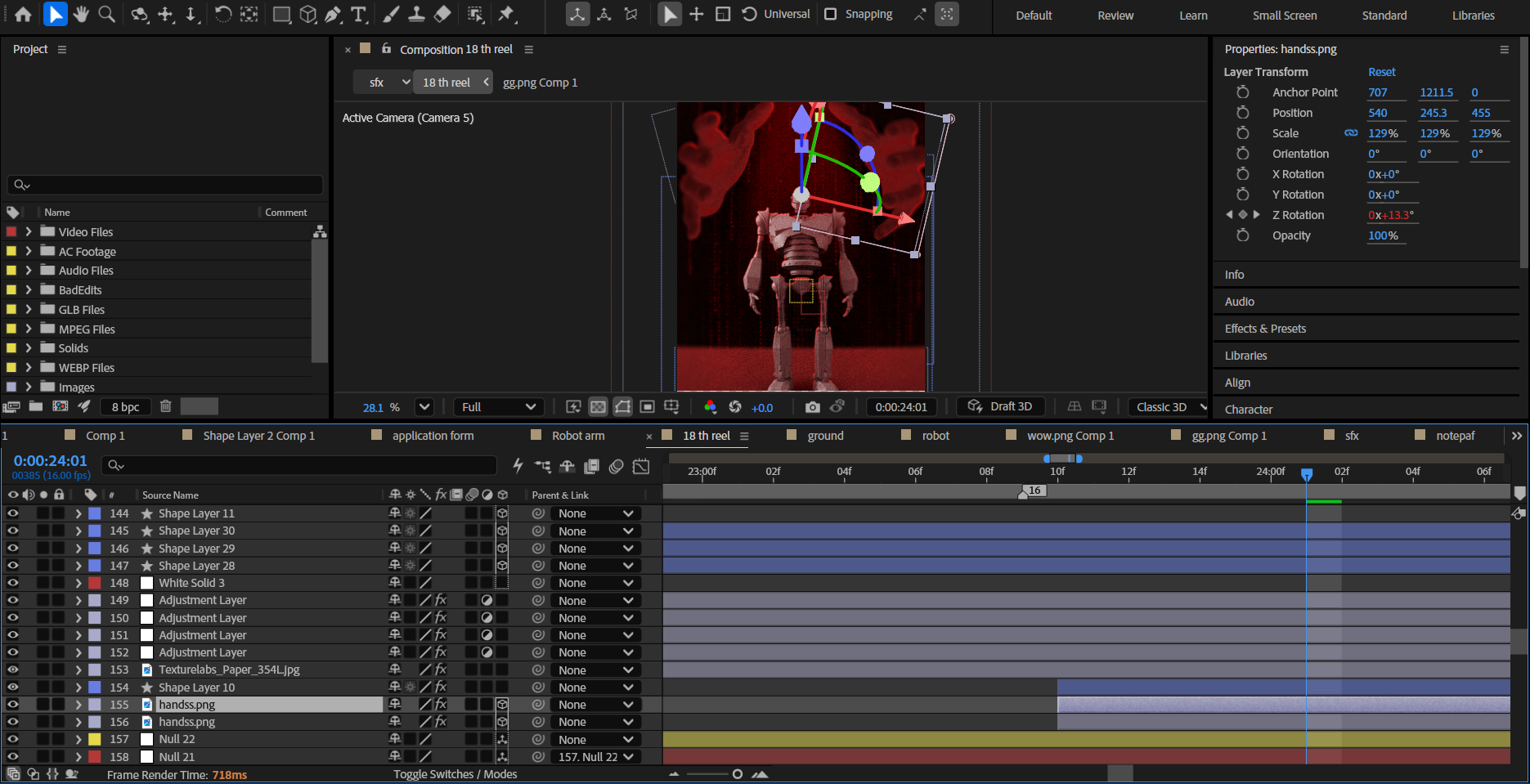
Task: Click the Project panel search field
Action: tap(165, 185)
